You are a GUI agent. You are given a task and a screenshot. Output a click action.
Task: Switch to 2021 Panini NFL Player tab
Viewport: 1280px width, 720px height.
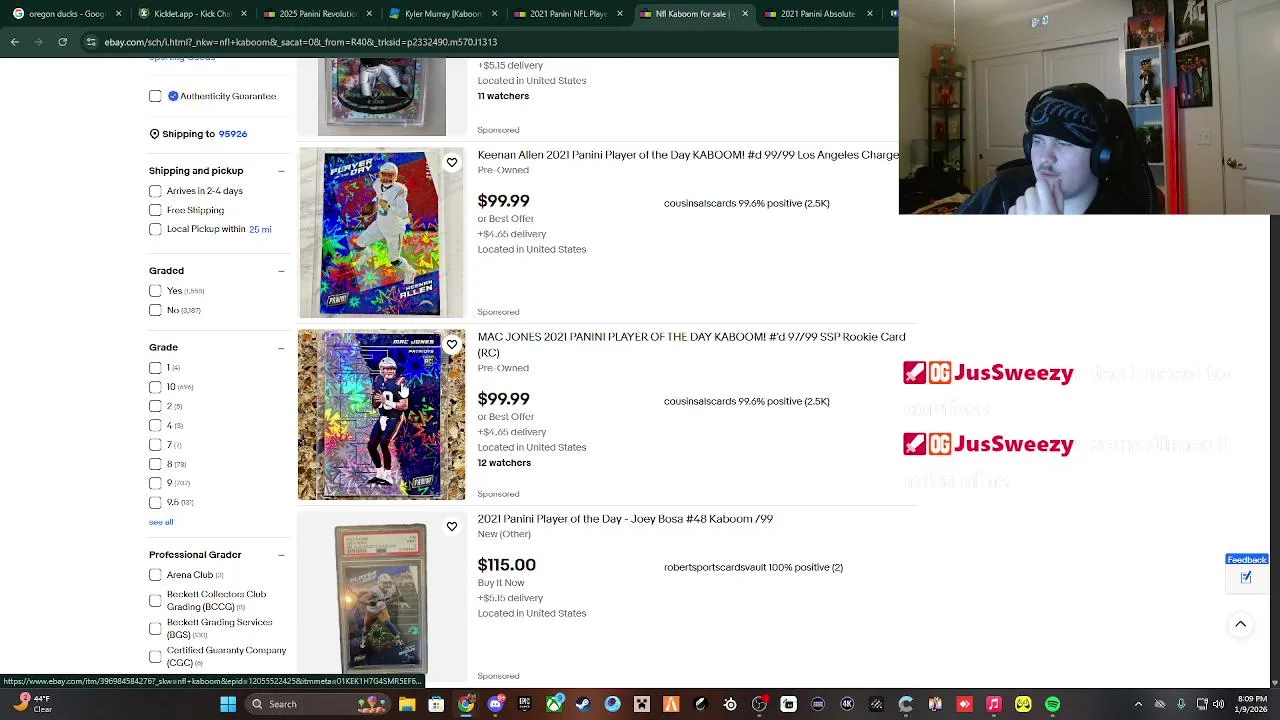(x=567, y=14)
